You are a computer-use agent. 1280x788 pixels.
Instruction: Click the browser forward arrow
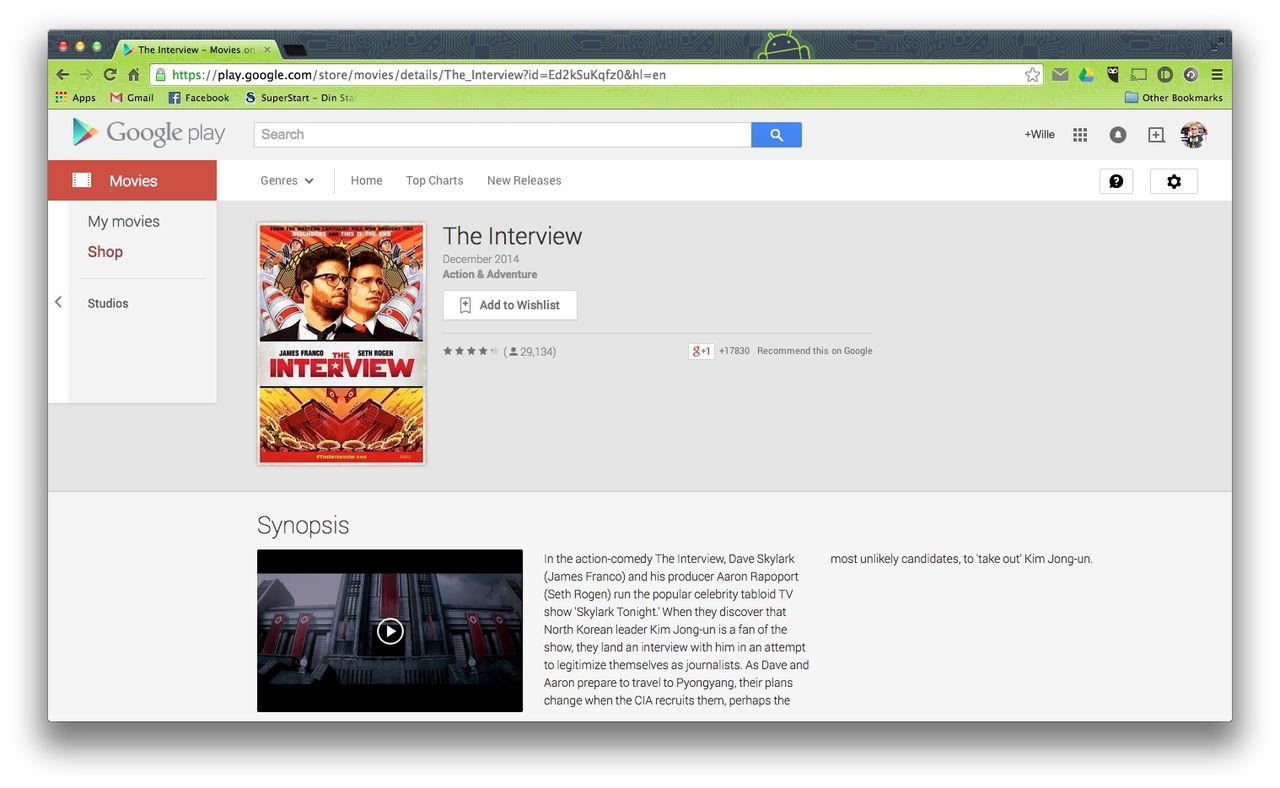click(86, 75)
